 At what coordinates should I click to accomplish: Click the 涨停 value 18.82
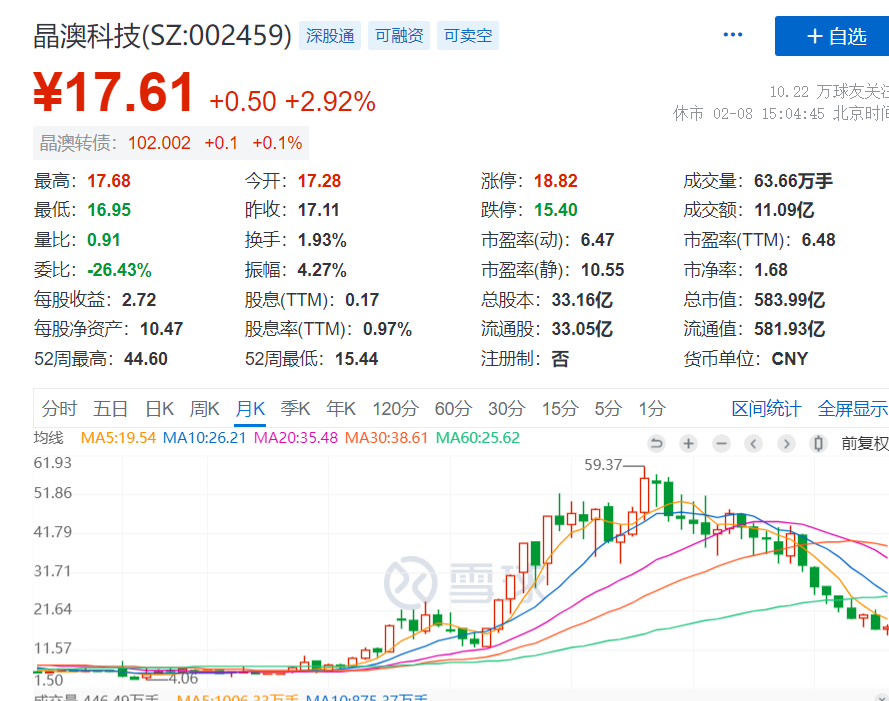click(556, 181)
